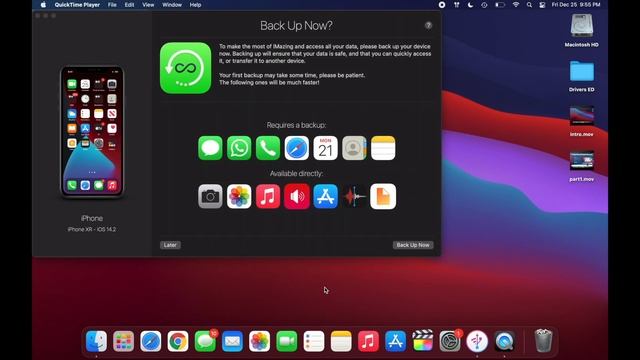The height and width of the screenshot is (360, 640).
Task: Open the Apple menu
Action: coord(43,5)
